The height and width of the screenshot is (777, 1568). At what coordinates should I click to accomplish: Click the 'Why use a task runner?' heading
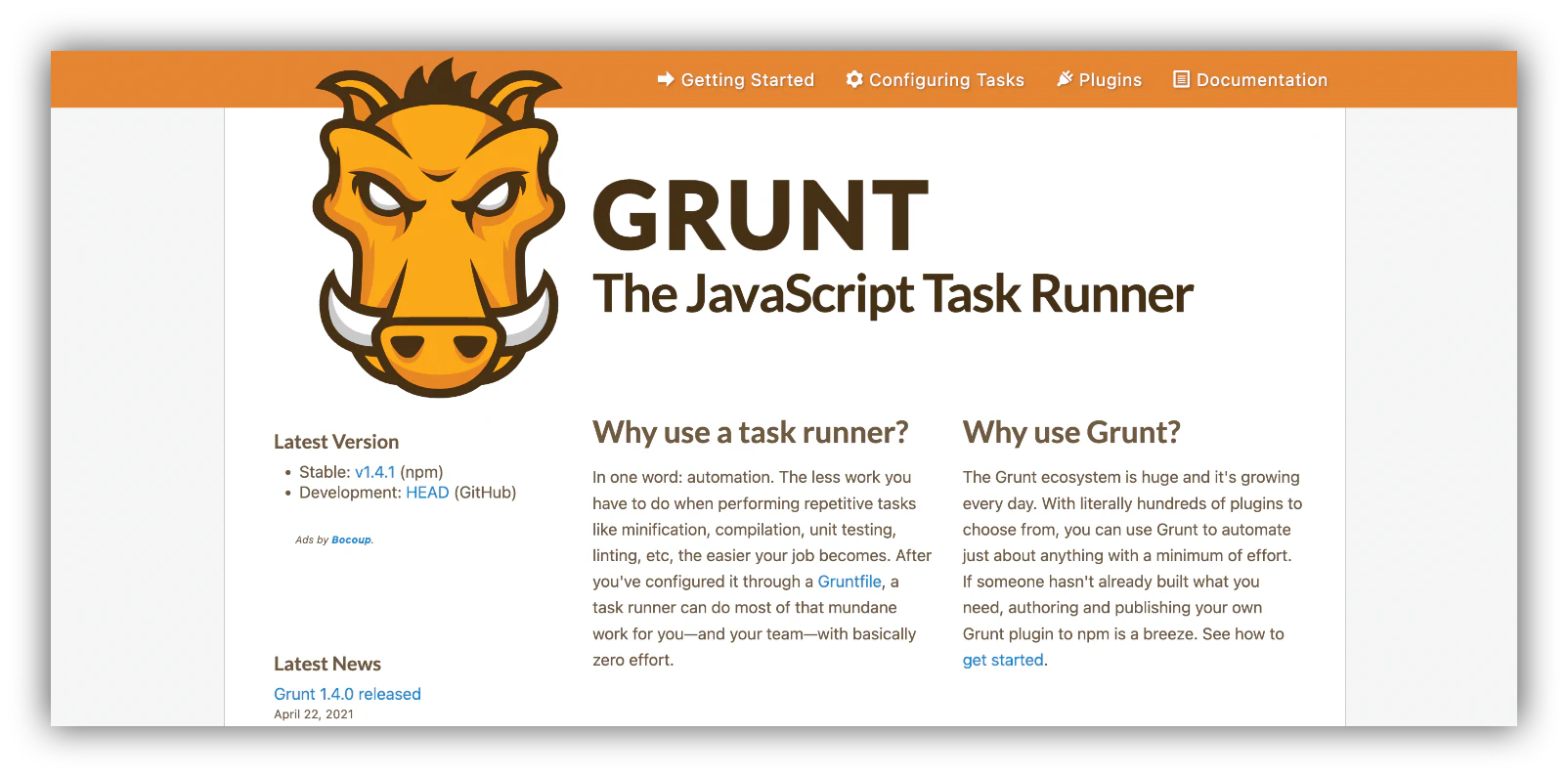point(750,432)
